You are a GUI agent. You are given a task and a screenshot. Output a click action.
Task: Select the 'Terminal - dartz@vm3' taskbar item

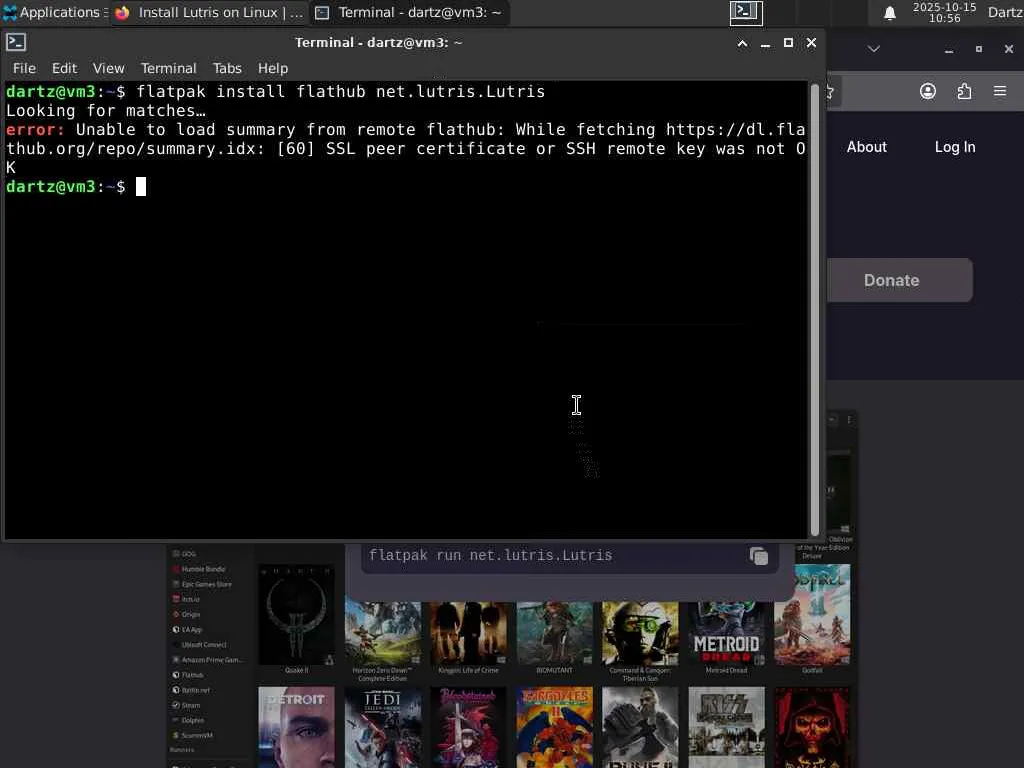point(409,12)
